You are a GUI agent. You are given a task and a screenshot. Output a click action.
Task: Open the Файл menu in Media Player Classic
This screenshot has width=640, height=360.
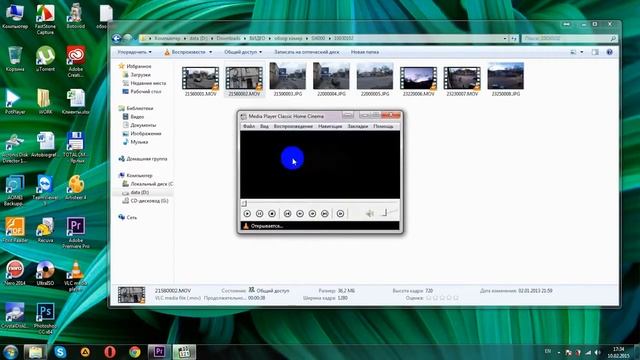[x=249, y=126]
